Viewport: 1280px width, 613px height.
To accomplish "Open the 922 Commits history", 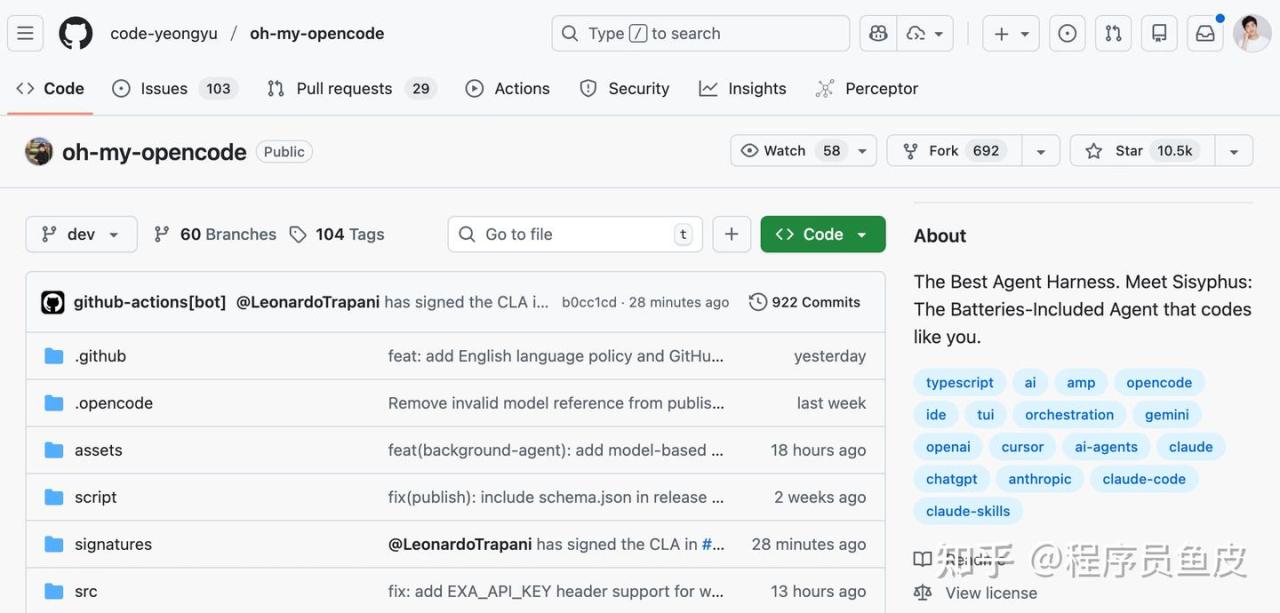I will [x=804, y=302].
